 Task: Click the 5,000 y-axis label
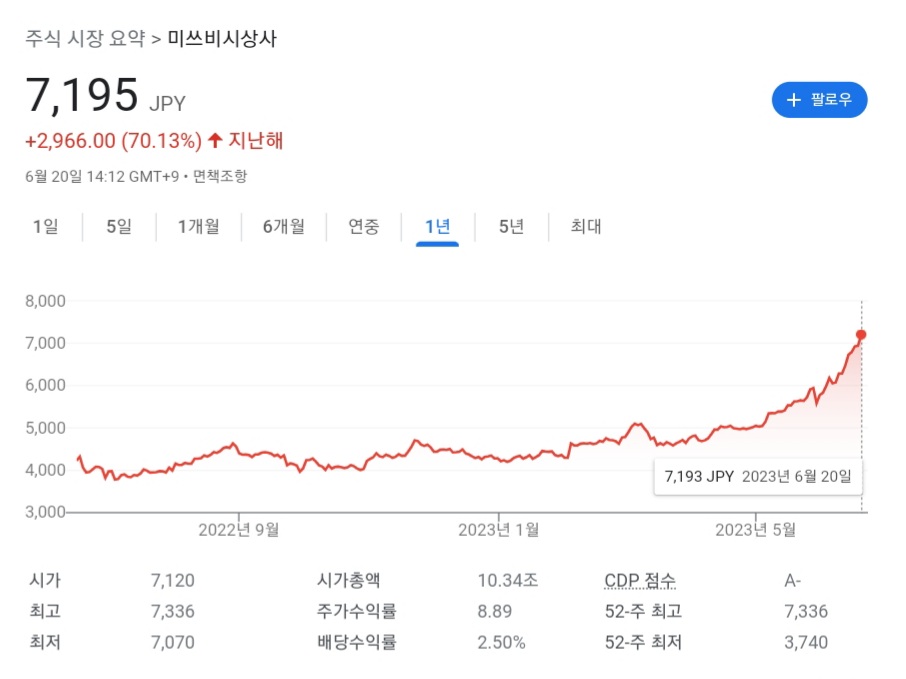click(45, 428)
